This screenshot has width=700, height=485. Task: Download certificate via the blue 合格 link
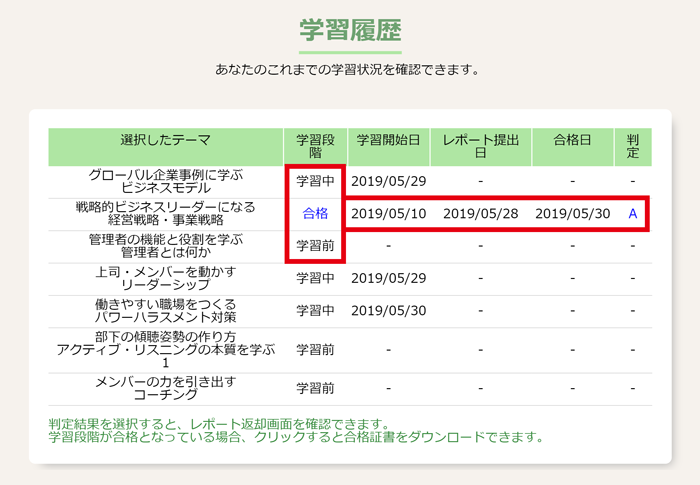(x=315, y=213)
